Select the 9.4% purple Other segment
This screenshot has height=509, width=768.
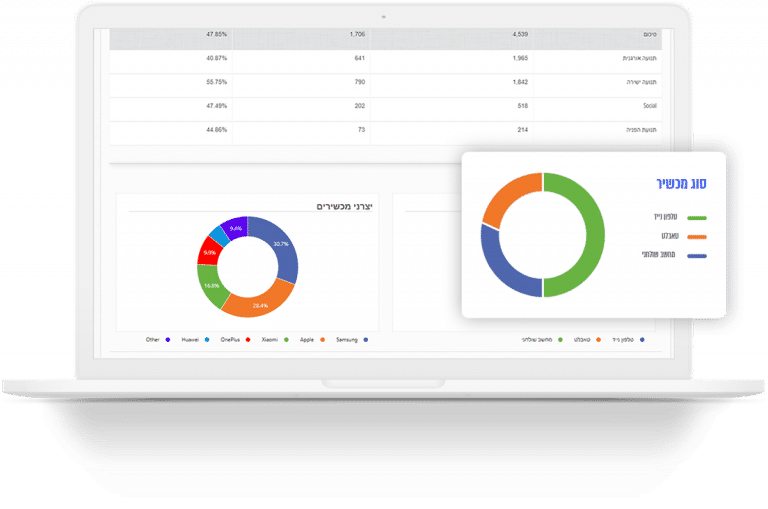point(236,228)
